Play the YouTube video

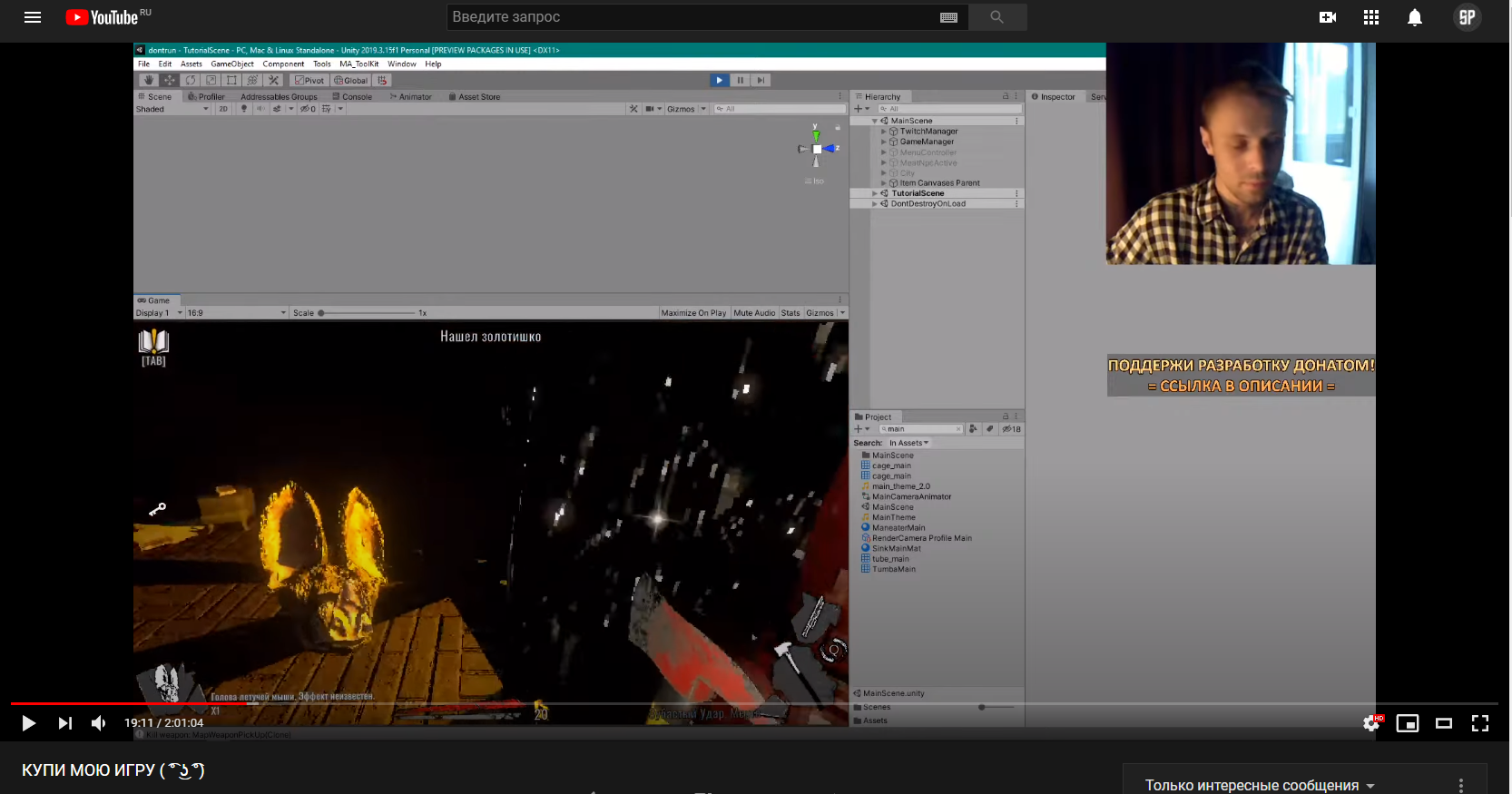click(28, 723)
